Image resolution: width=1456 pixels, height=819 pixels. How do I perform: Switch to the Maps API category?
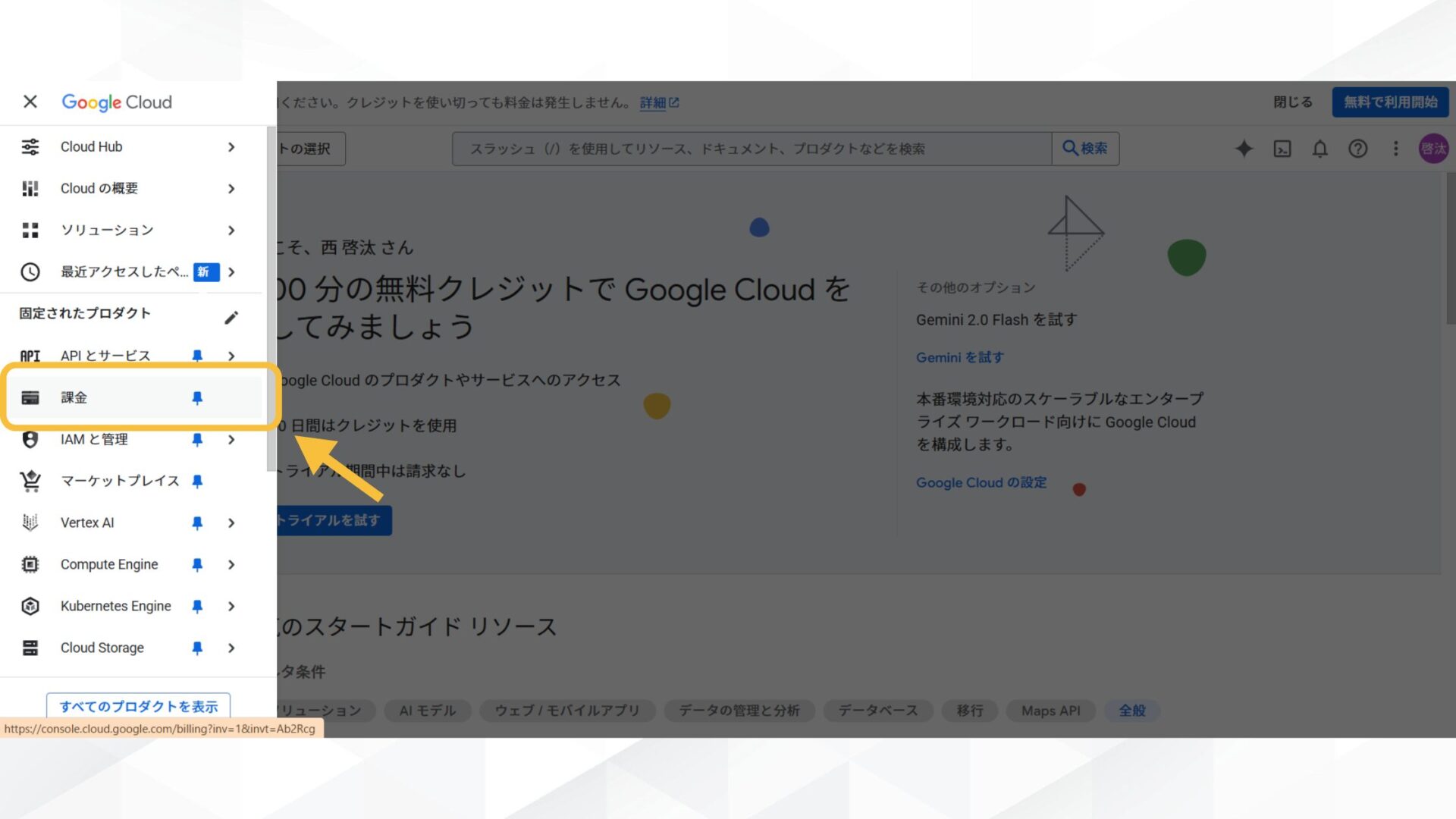tap(1050, 711)
